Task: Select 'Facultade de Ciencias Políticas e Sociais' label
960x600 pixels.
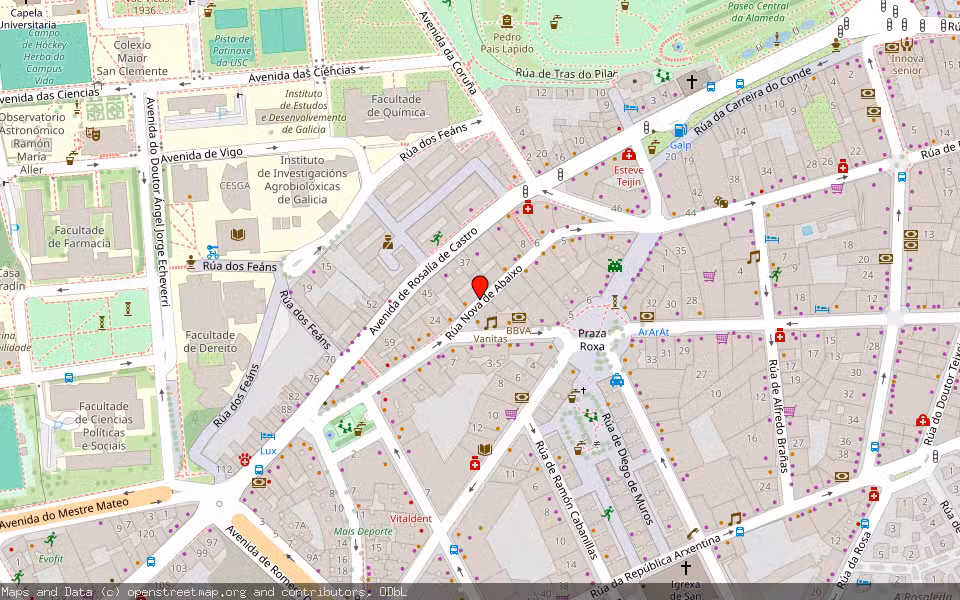Action: pyautogui.click(x=103, y=426)
